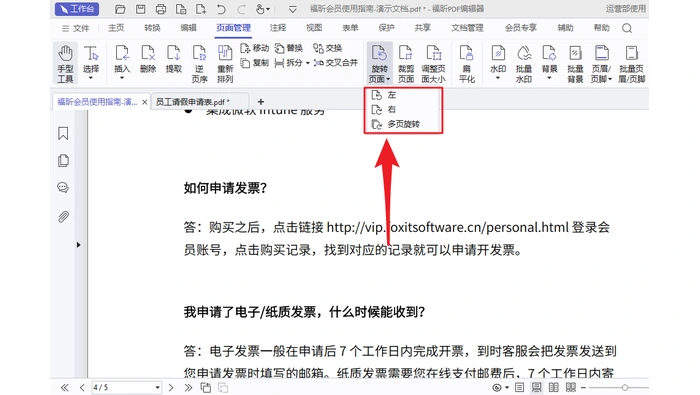The image size is (700, 395).
Task: Expand the left navigation panel arrow
Action: click(79, 245)
